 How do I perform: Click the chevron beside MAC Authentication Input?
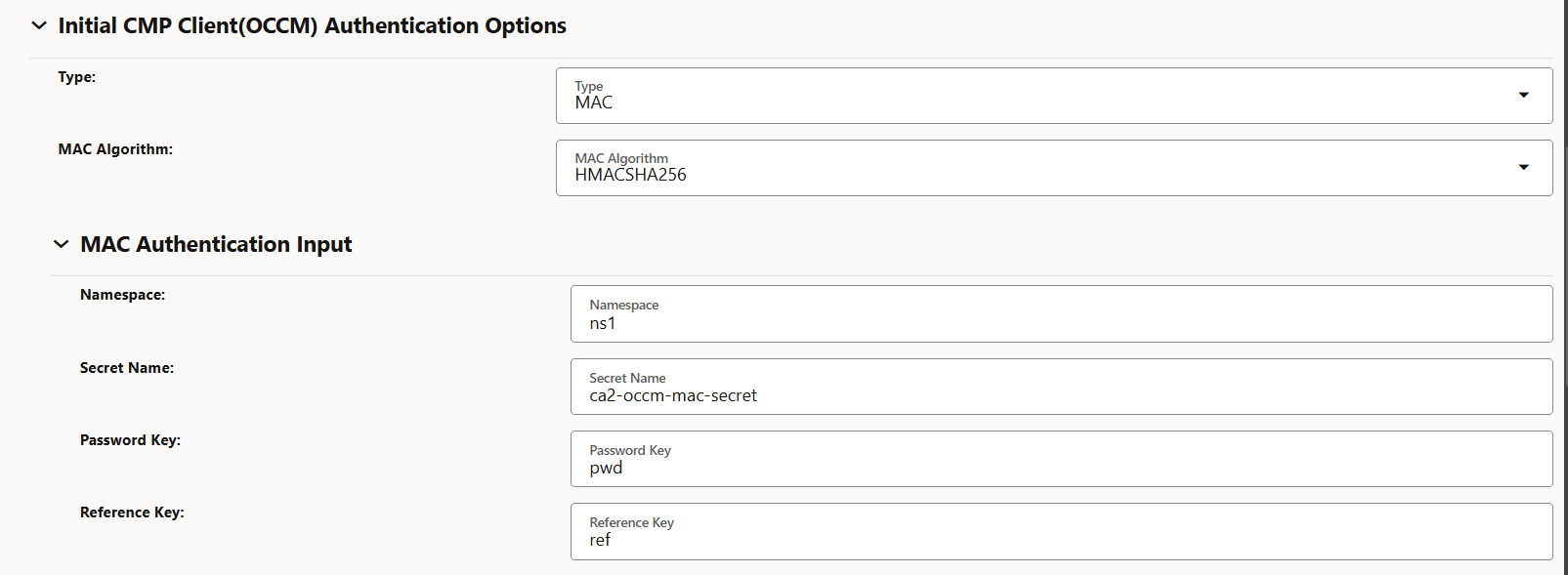(x=60, y=244)
